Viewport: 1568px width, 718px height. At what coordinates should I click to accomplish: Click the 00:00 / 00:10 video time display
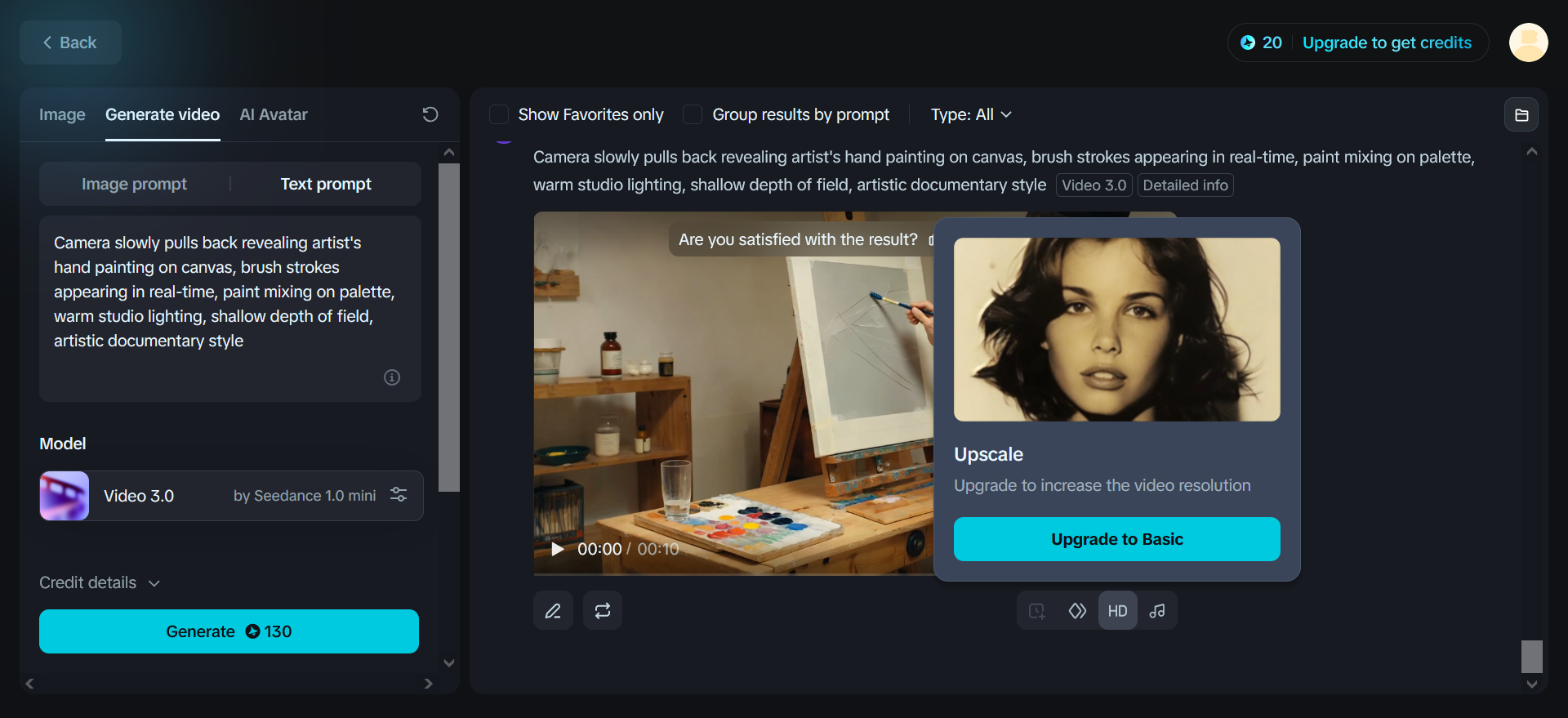click(628, 549)
